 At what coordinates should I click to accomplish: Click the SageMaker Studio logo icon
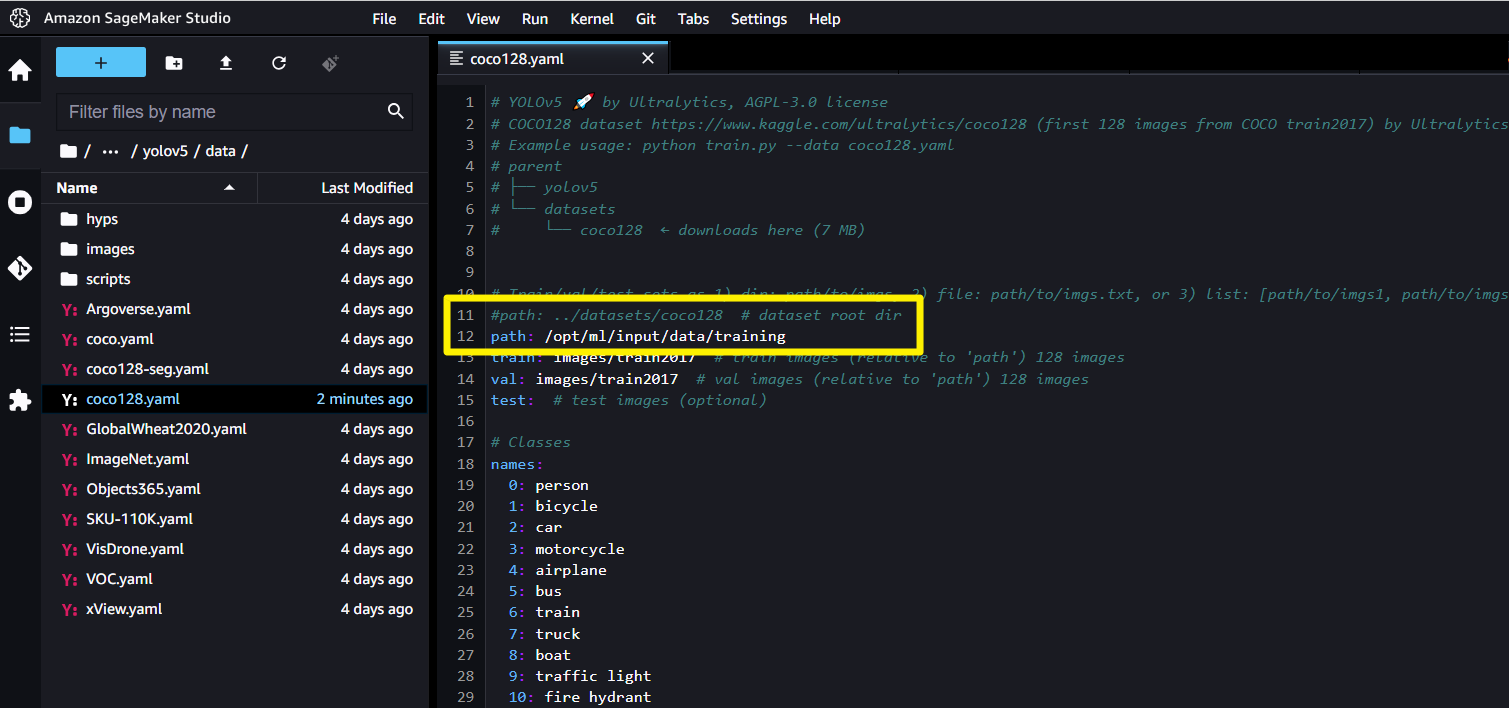(x=20, y=18)
